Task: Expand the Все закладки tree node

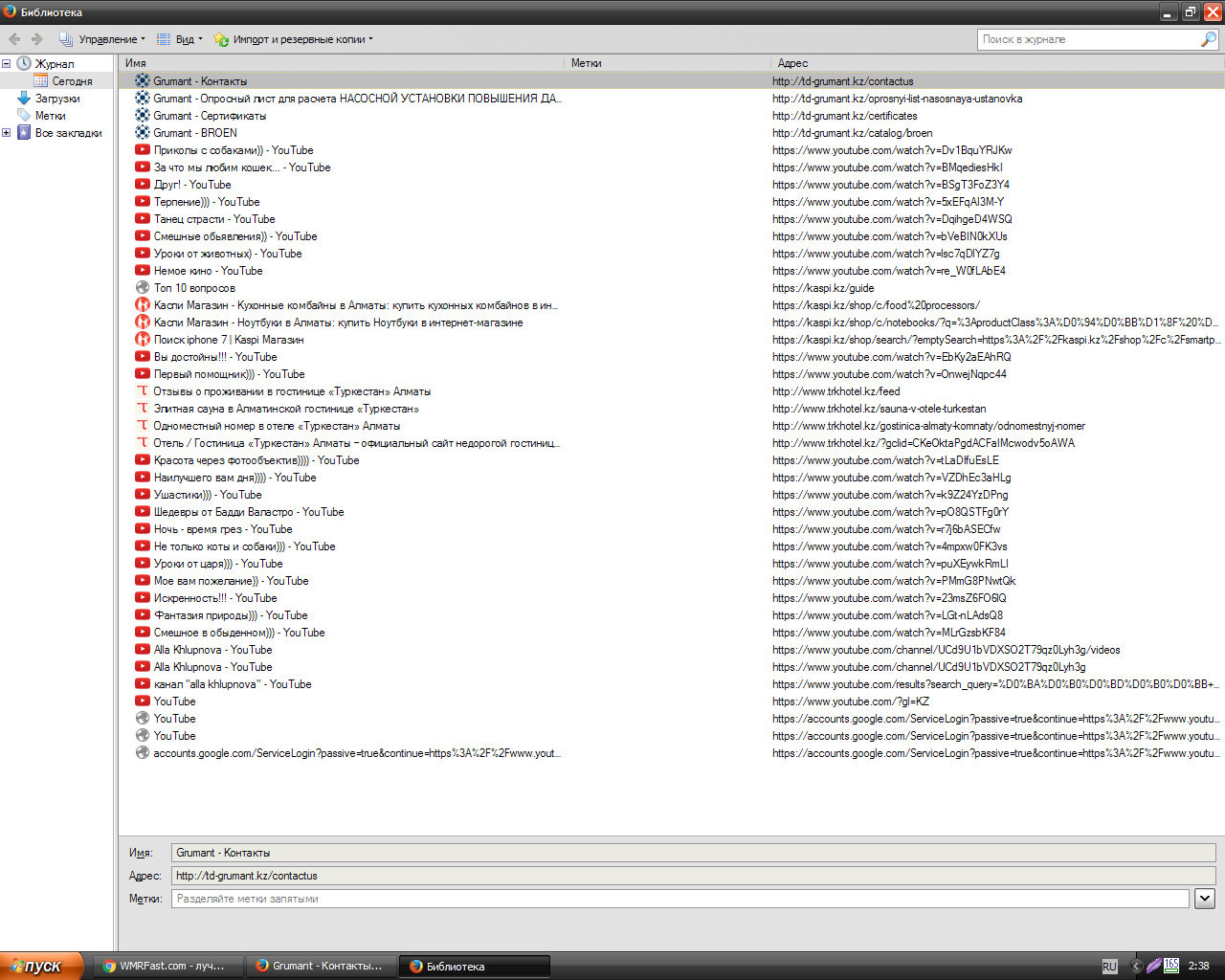Action: click(7, 133)
